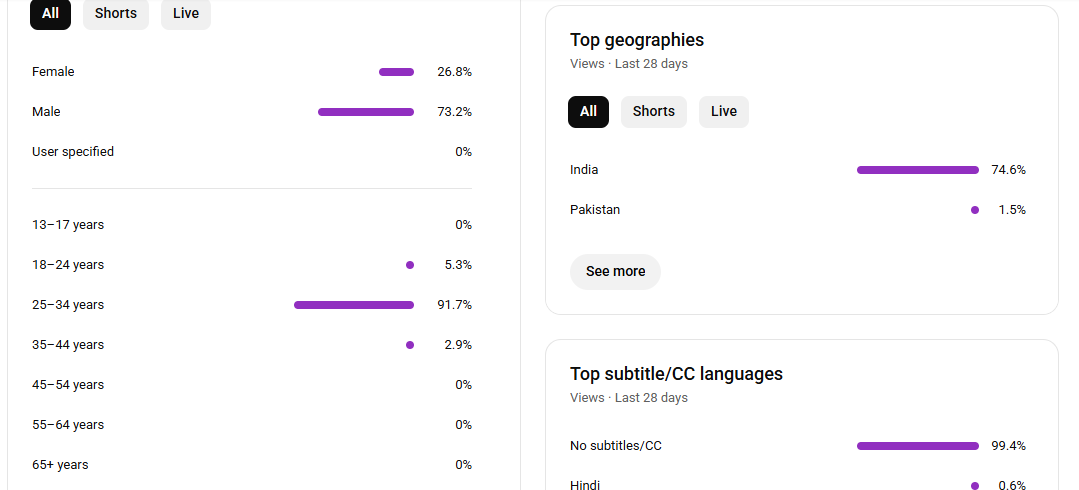
Task: Click the Female percentage bar
Action: pyautogui.click(x=396, y=72)
